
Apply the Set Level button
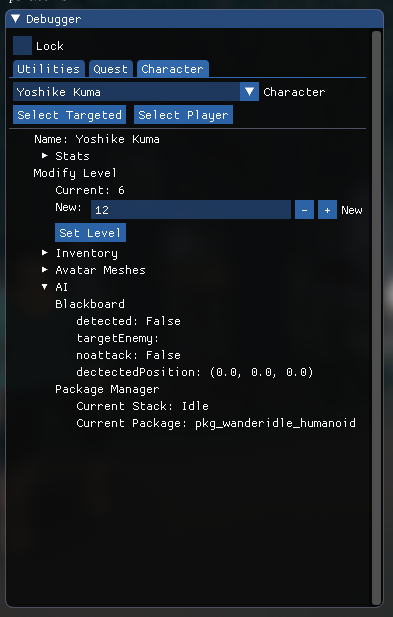[90, 233]
